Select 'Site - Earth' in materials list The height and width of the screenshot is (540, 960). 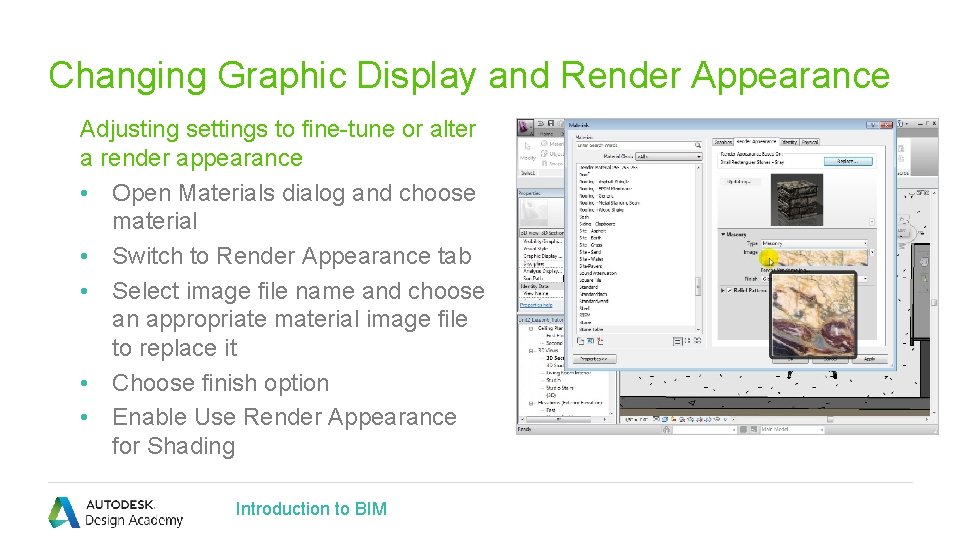590,238
